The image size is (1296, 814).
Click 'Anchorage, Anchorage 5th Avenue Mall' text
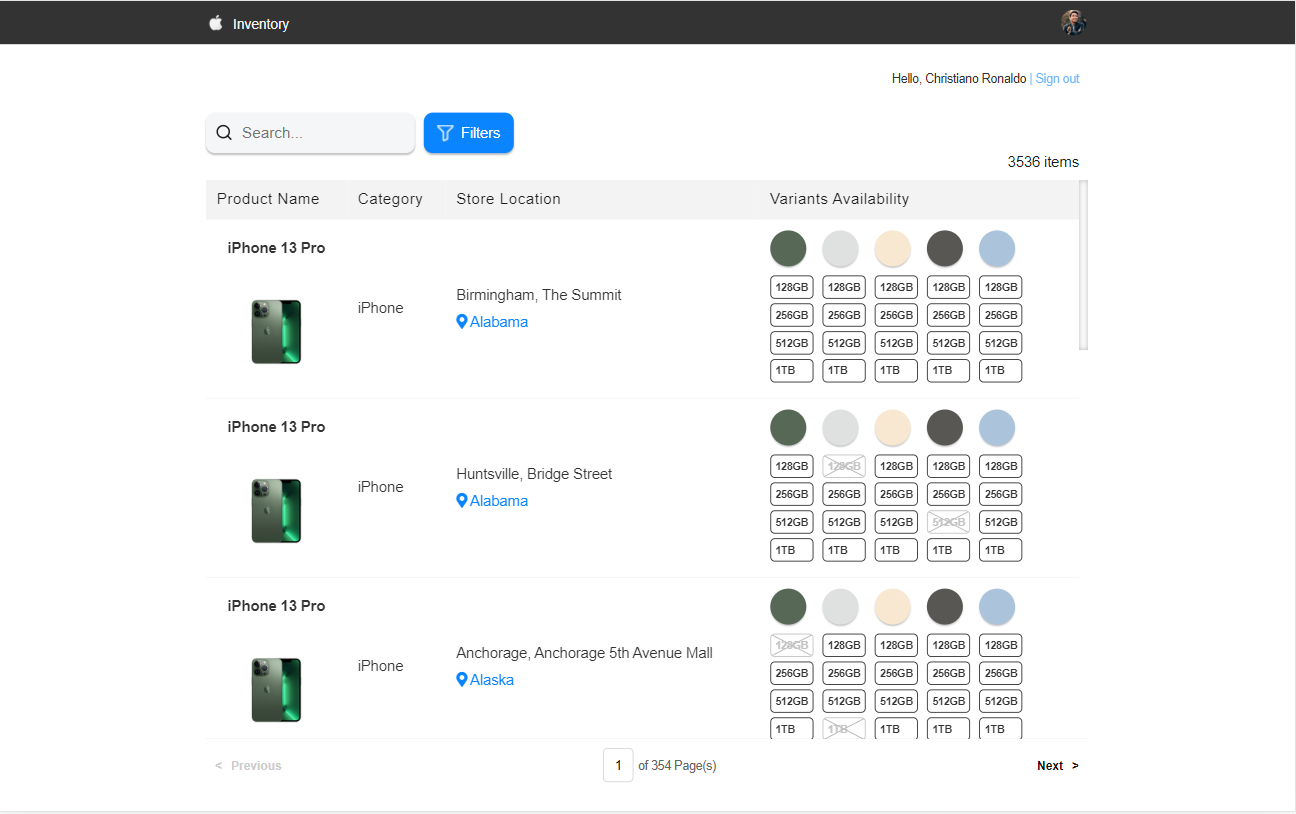tap(585, 653)
